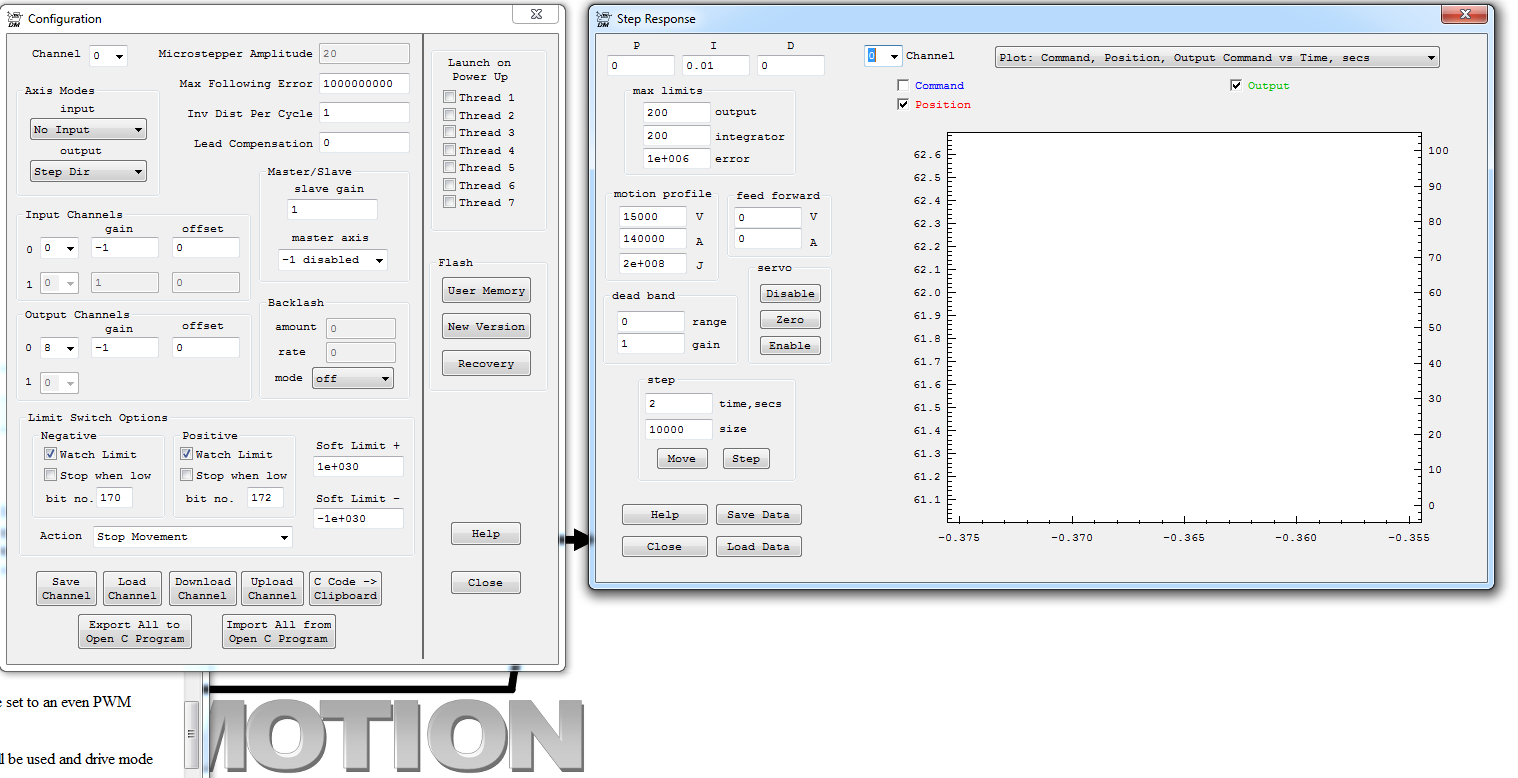1518x778 pixels.
Task: Open the master axis dropdown
Action: click(333, 260)
